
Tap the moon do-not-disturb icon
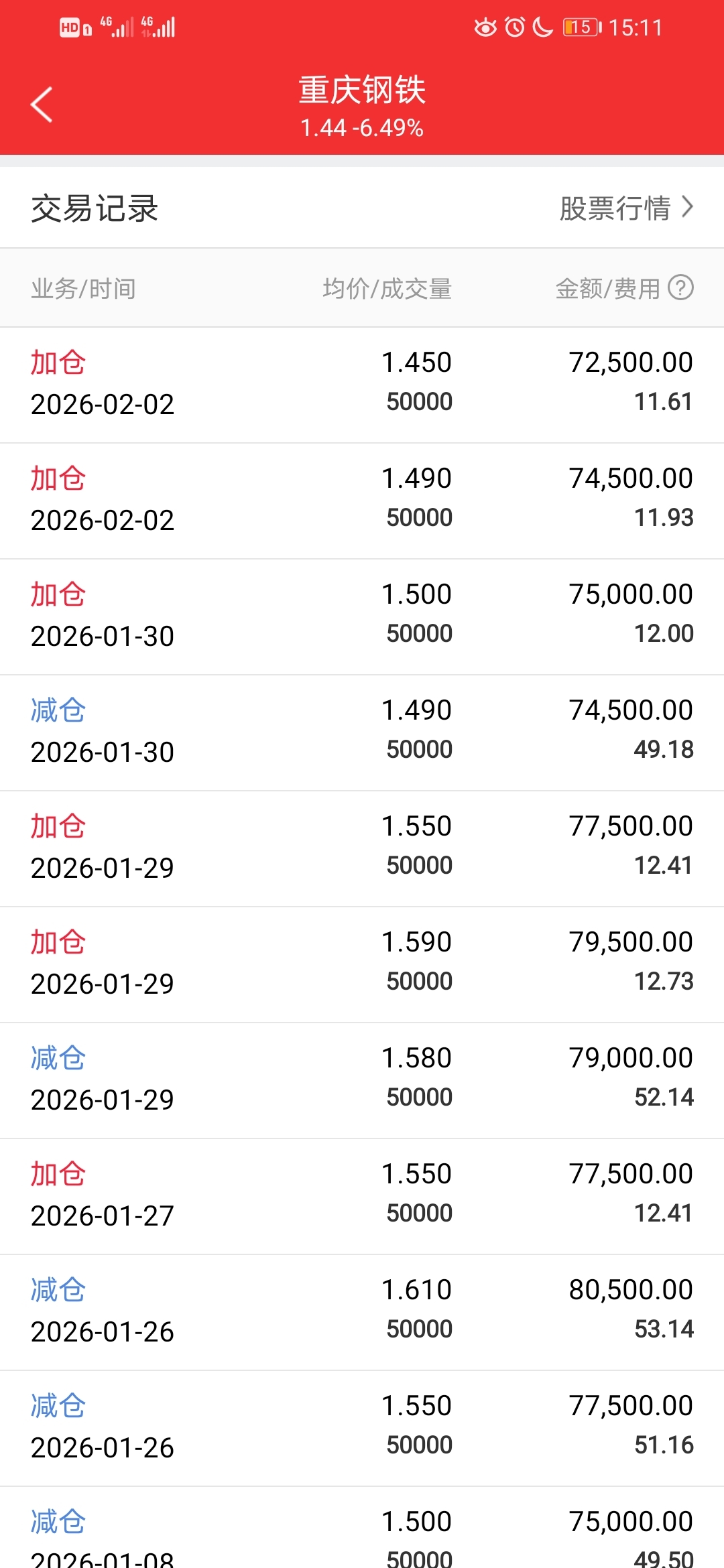tap(542, 27)
